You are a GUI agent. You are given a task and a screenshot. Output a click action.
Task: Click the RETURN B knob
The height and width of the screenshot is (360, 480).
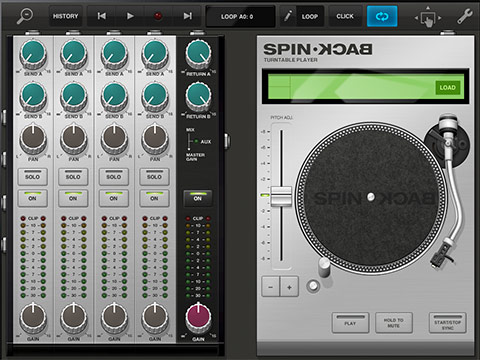[198, 97]
